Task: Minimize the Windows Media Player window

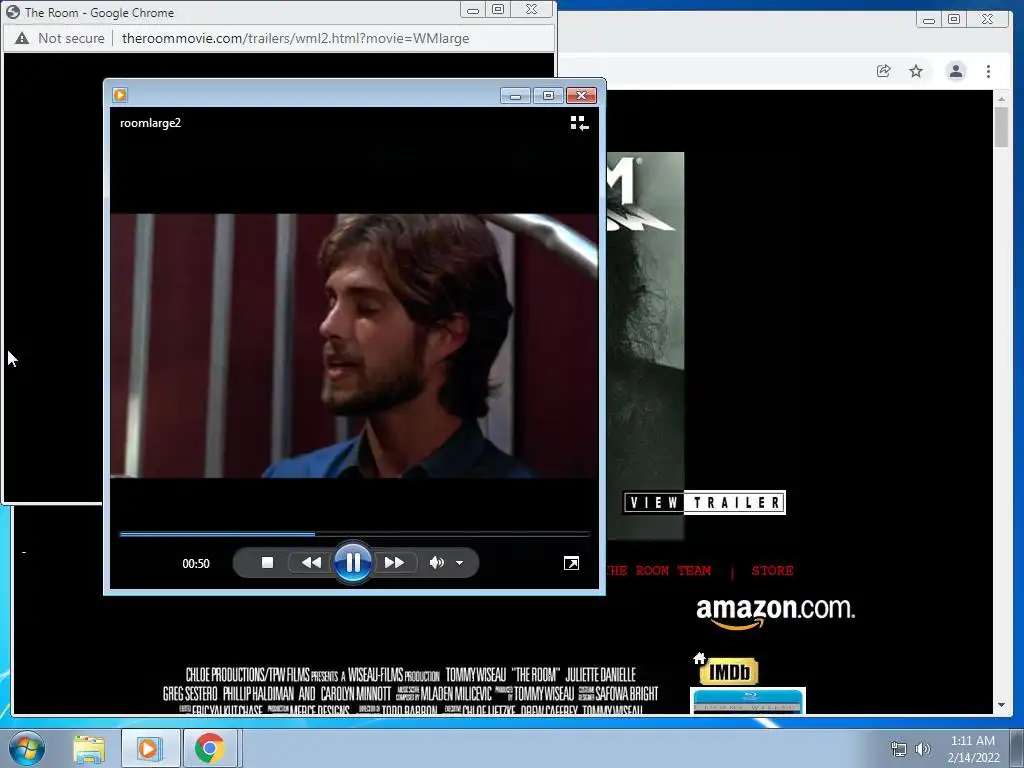Action: (x=515, y=96)
